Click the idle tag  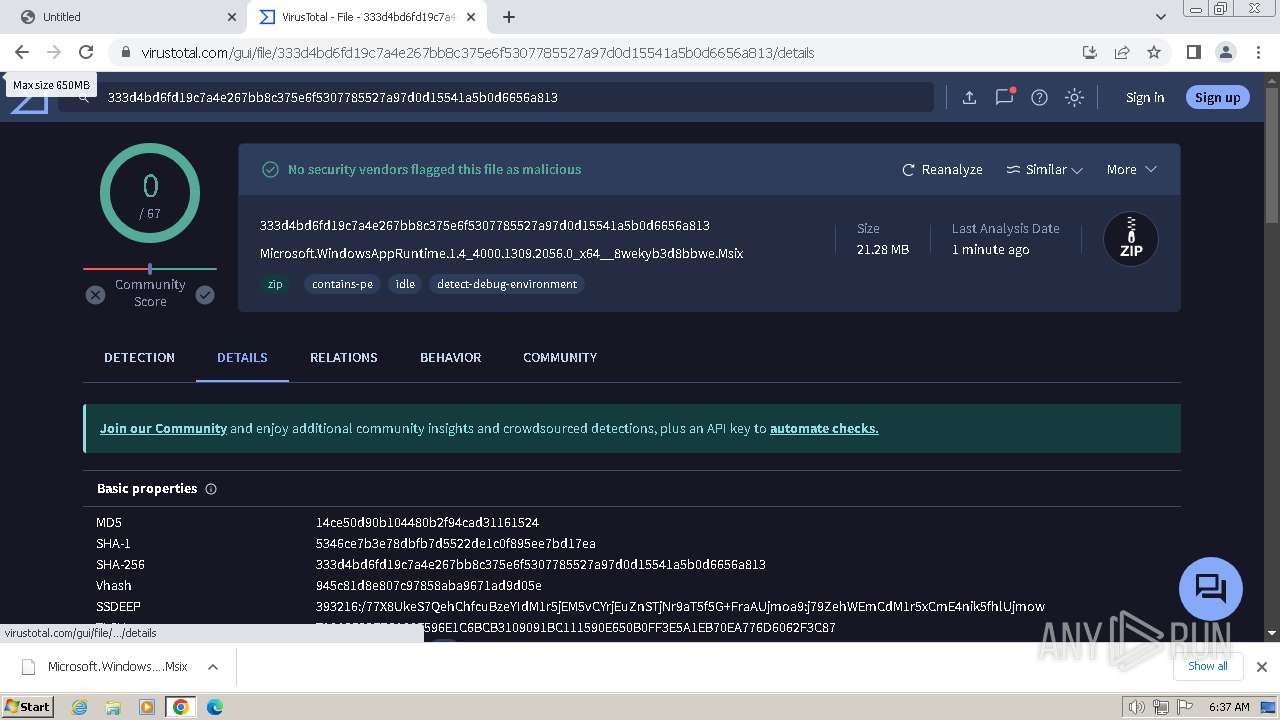(x=405, y=284)
